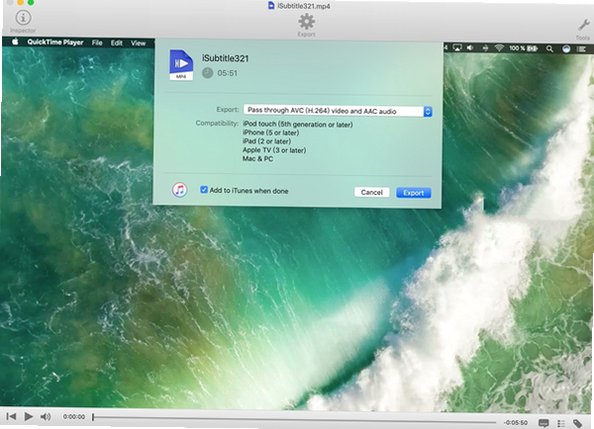Viewport: 594px width, 429px height.
Task: Click the clock icon beside 05:51
Action: [x=207, y=73]
